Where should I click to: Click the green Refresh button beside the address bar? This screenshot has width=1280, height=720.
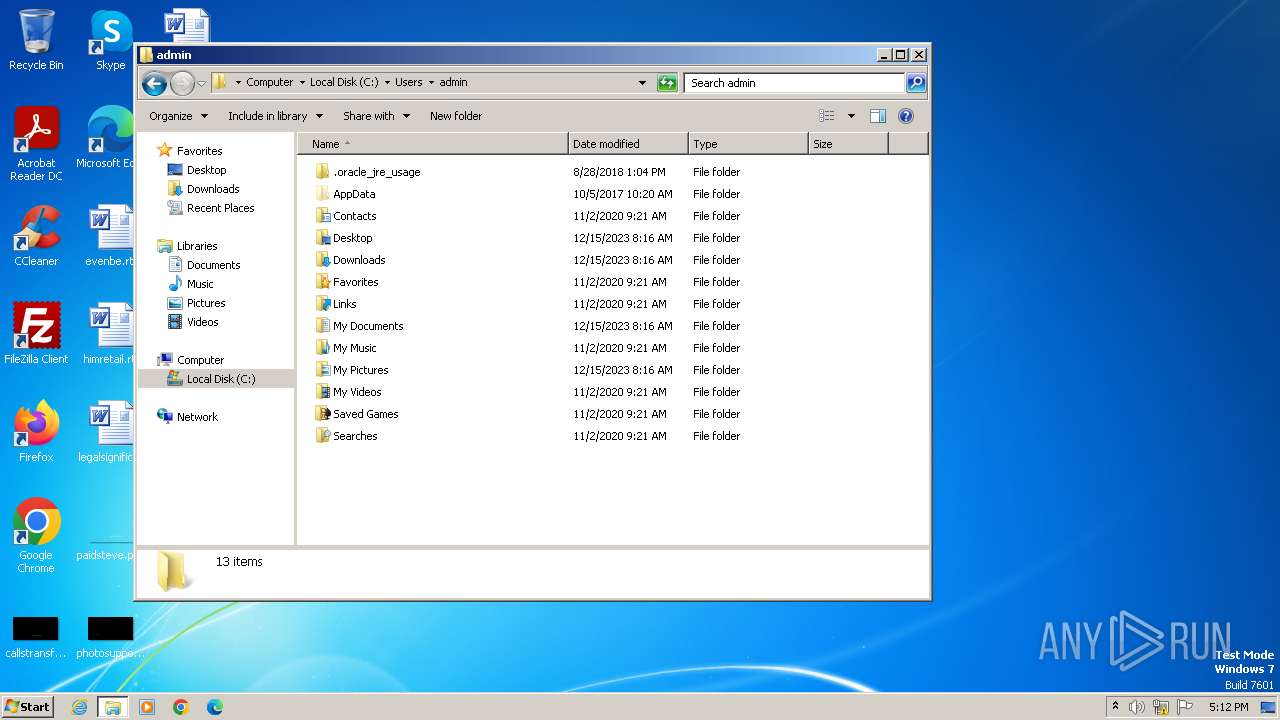click(667, 83)
